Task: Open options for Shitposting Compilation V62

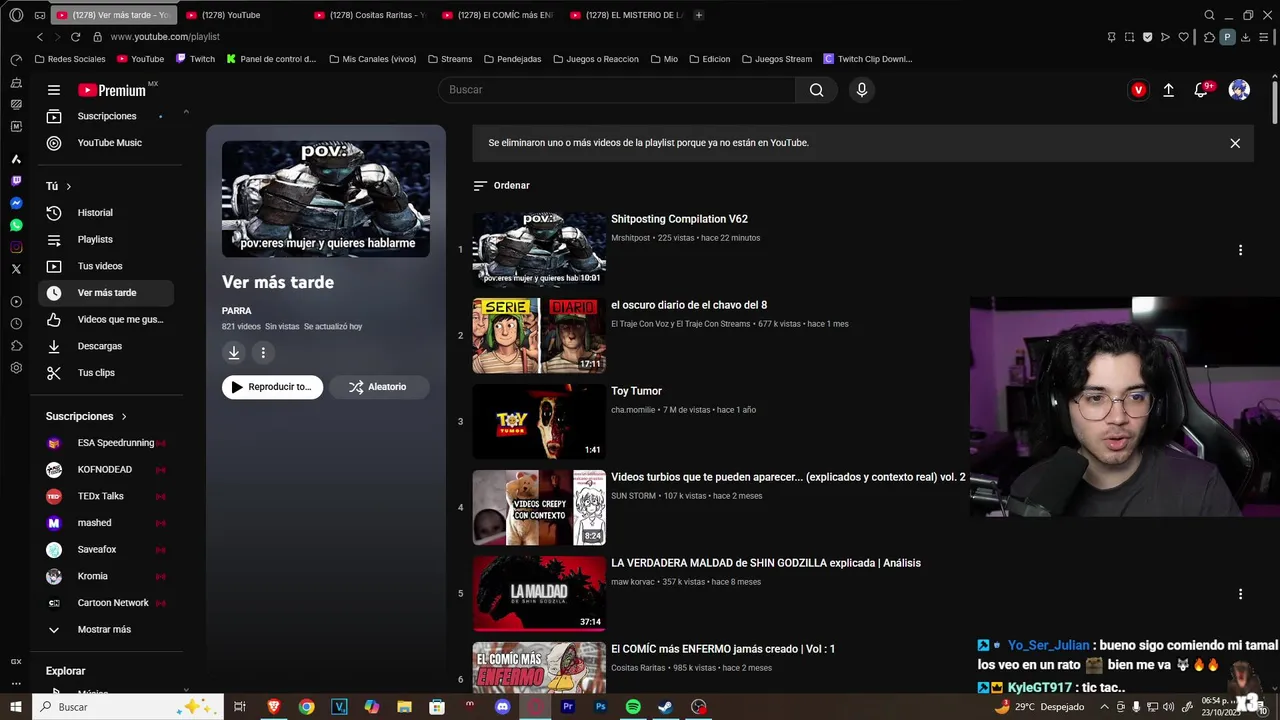Action: click(1240, 250)
